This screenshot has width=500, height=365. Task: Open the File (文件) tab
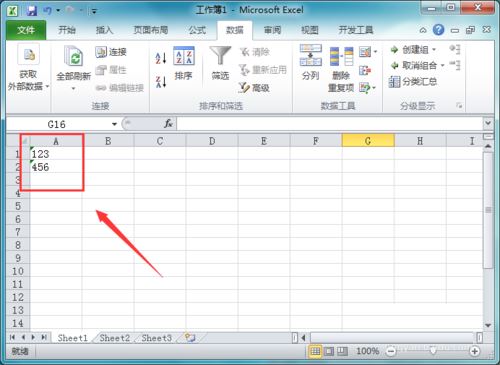tap(26, 30)
